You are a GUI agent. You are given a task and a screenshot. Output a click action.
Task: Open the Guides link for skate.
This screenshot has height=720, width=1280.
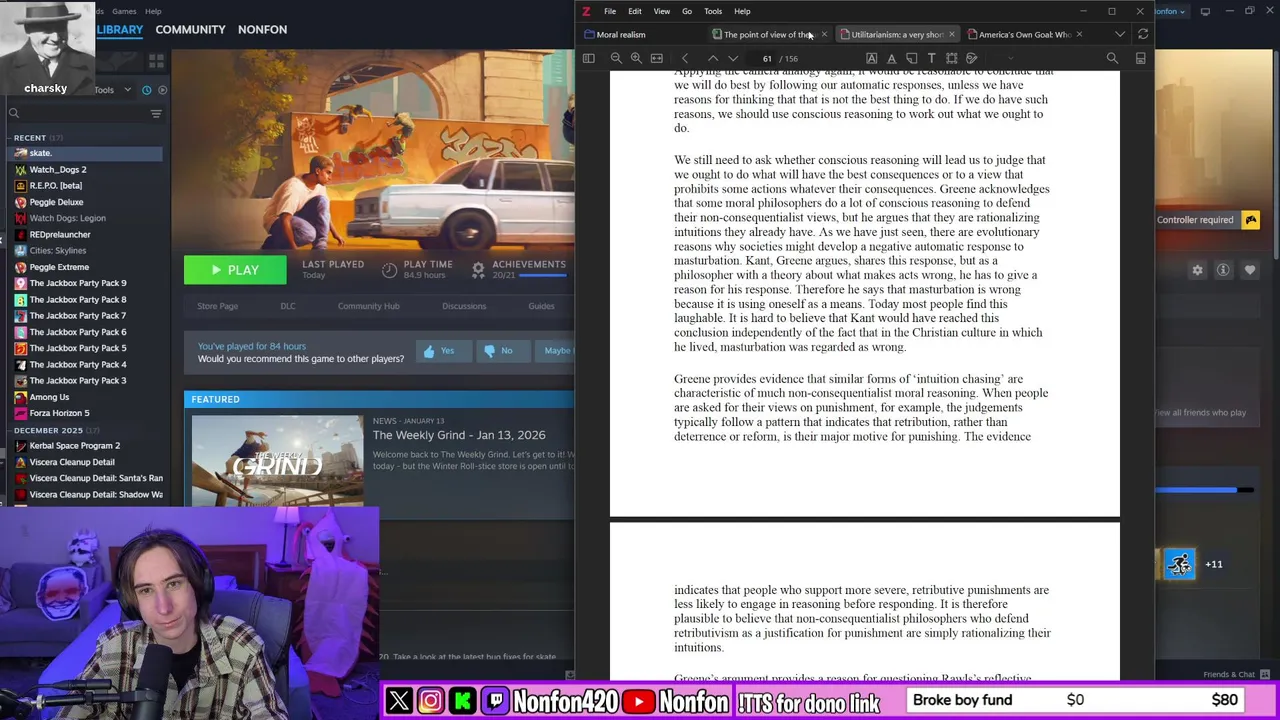tap(541, 306)
